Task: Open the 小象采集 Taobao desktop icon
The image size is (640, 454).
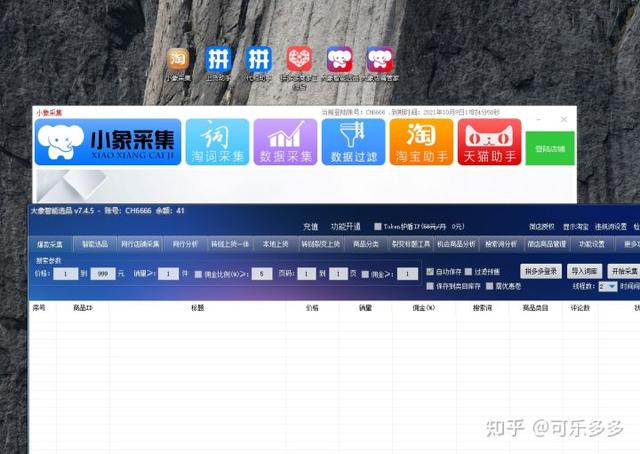Action: [x=178, y=64]
